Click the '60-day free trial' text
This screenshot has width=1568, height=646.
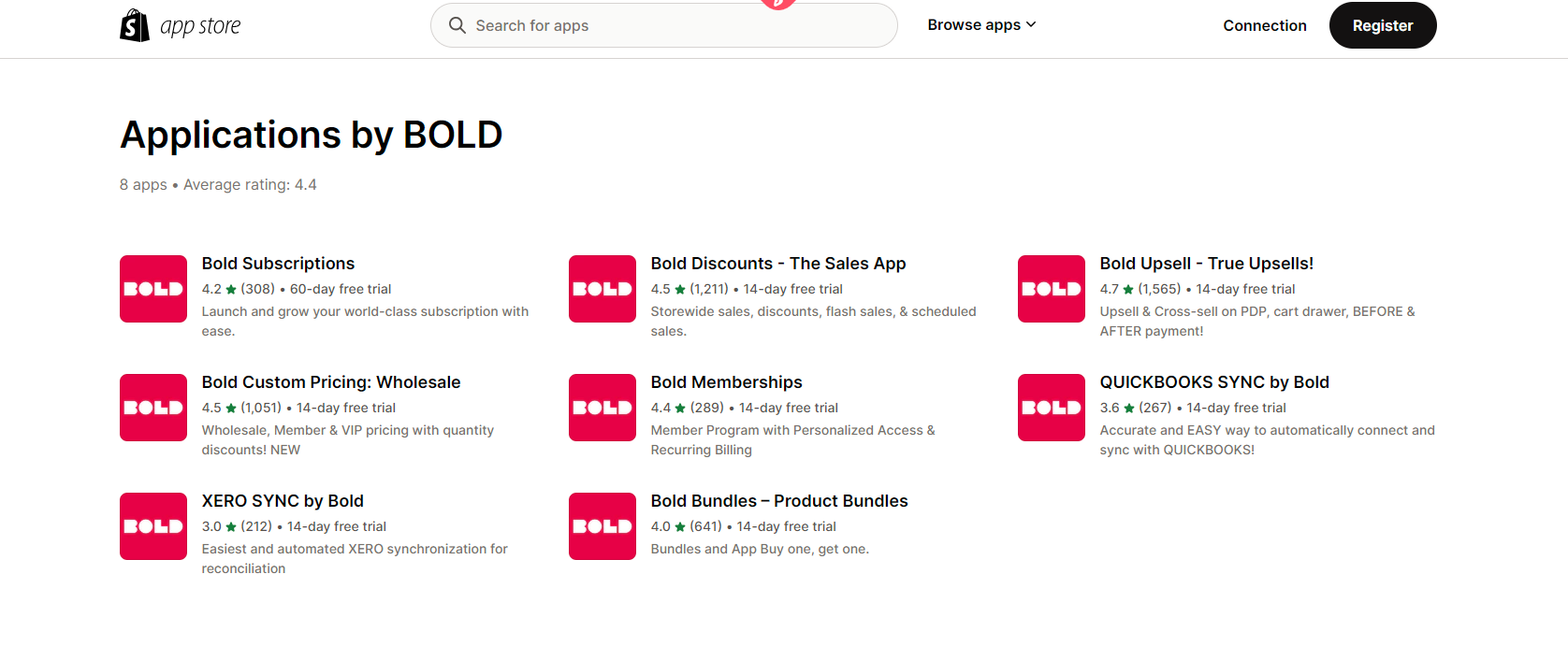pos(341,289)
